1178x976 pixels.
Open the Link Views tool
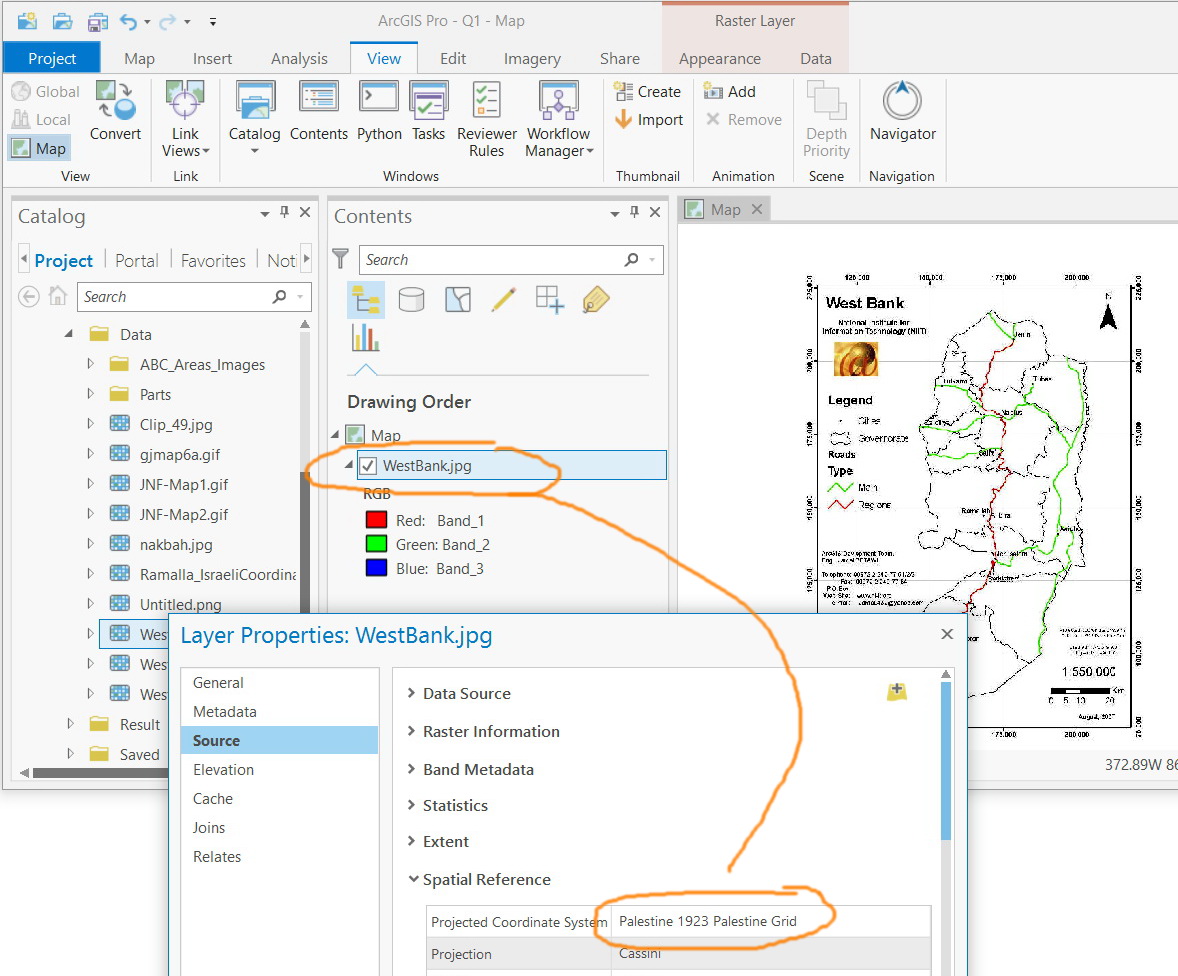185,119
